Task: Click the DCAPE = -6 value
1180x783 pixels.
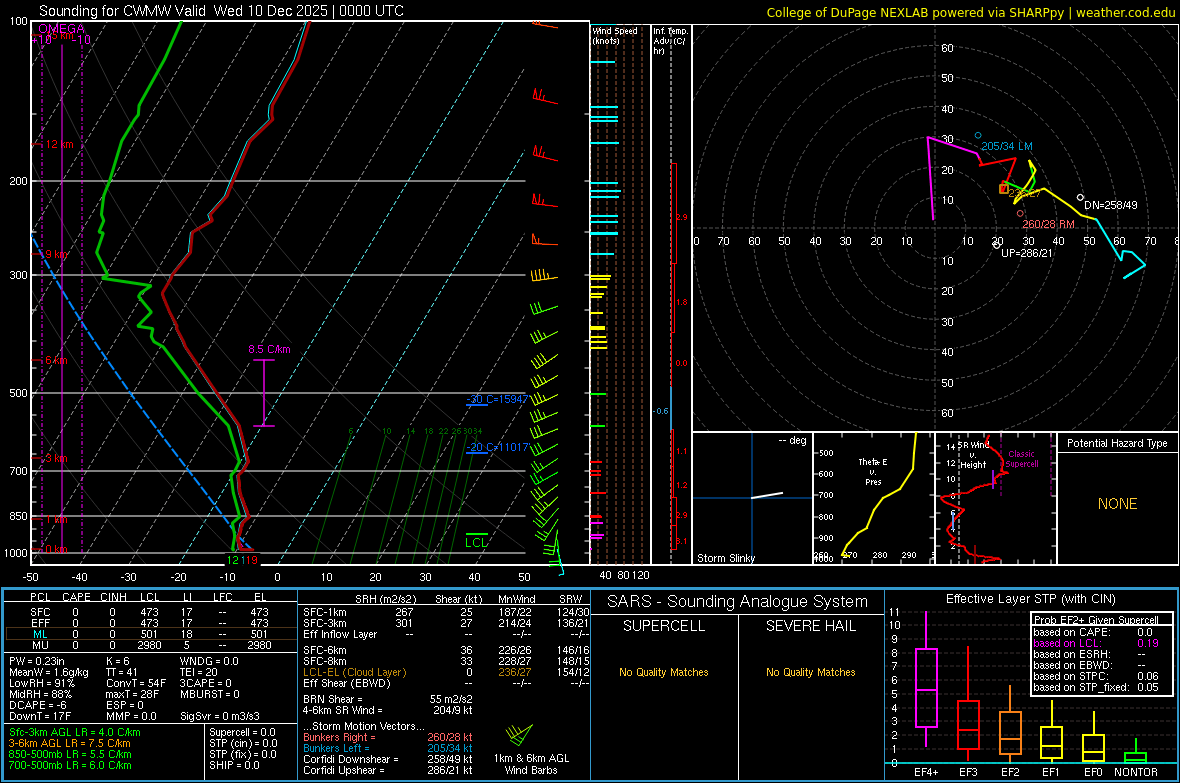Action: [x=38, y=705]
